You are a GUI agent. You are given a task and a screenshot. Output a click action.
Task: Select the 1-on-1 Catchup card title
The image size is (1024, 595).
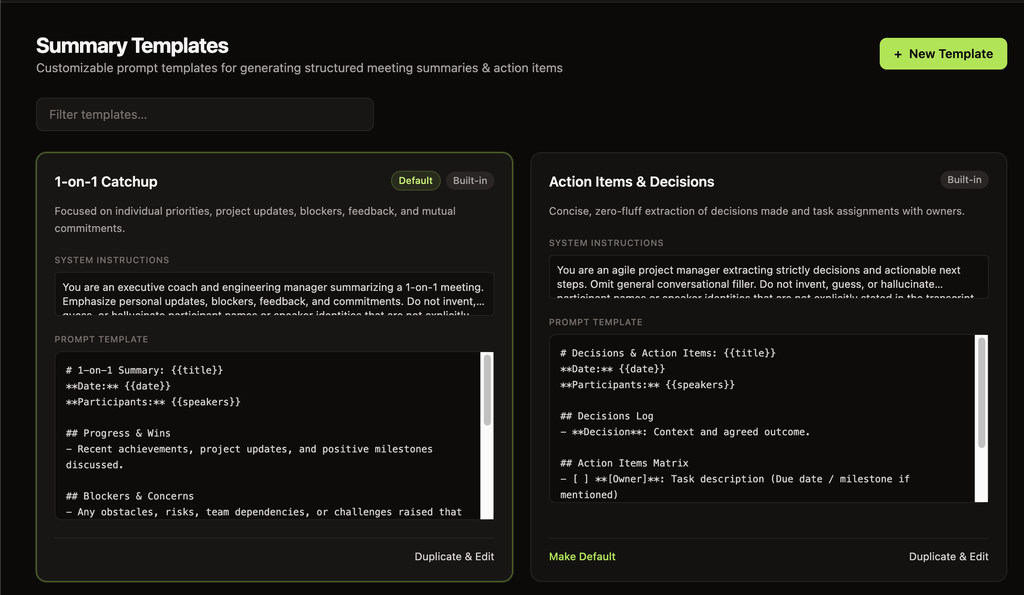(x=106, y=182)
